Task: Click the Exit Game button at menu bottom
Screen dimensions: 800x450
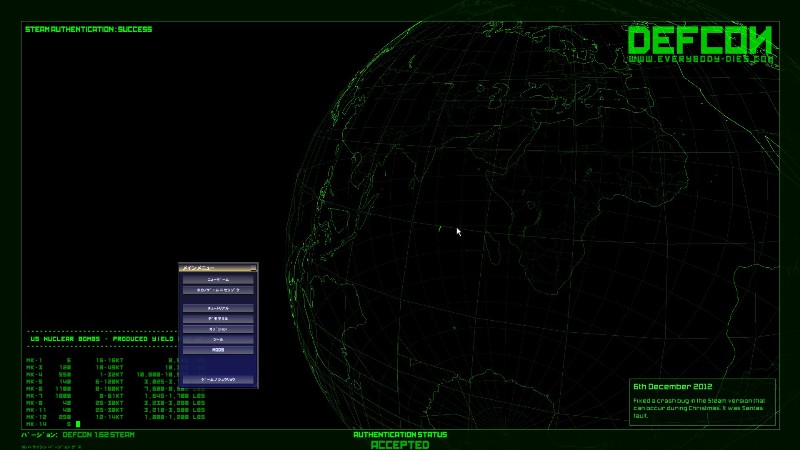Action: (x=217, y=380)
